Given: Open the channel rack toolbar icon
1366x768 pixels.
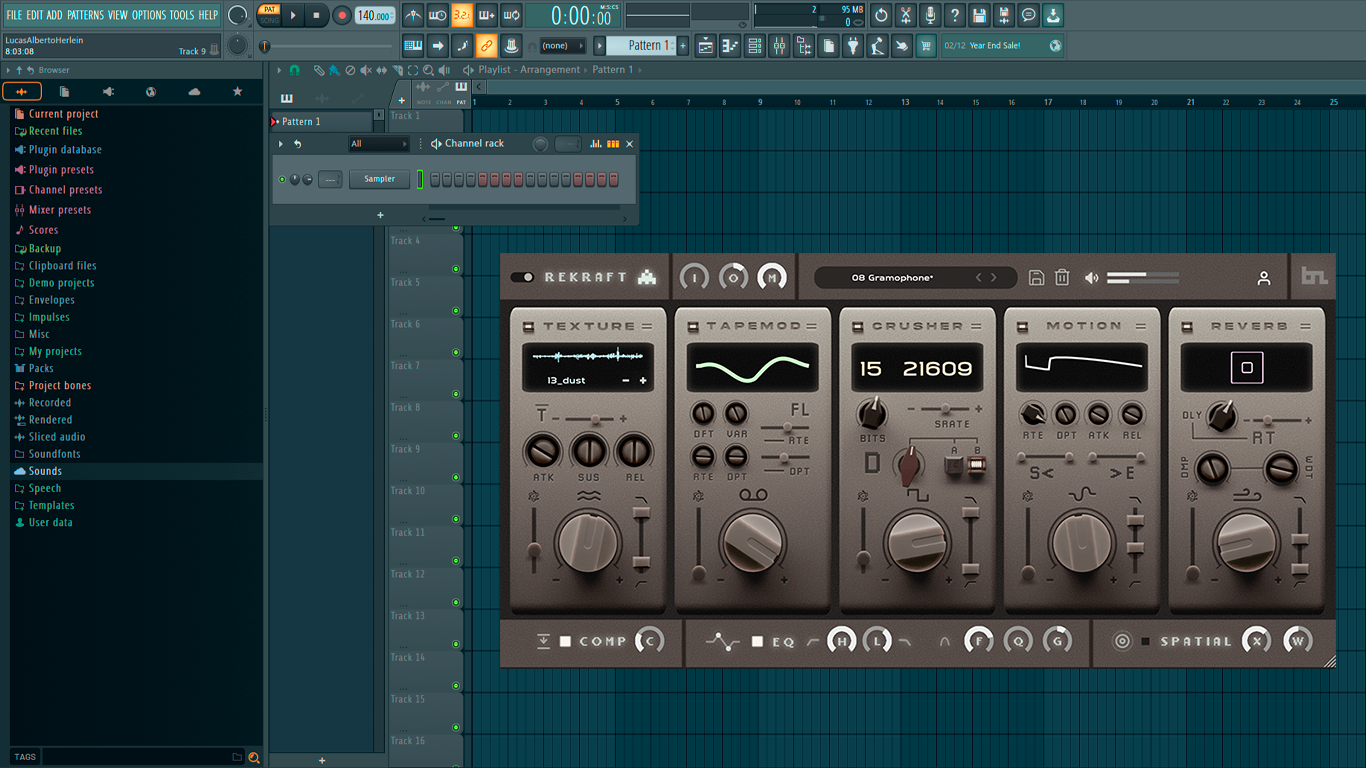Looking at the screenshot, I should pyautogui.click(x=755, y=46).
